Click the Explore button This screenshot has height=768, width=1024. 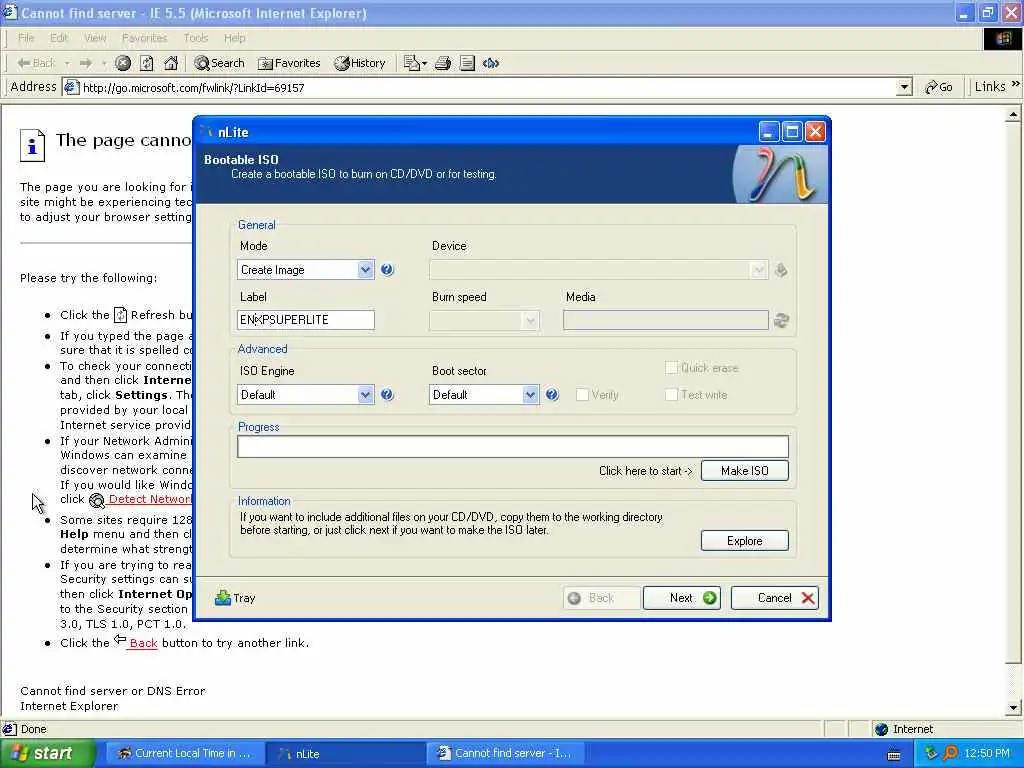744,541
